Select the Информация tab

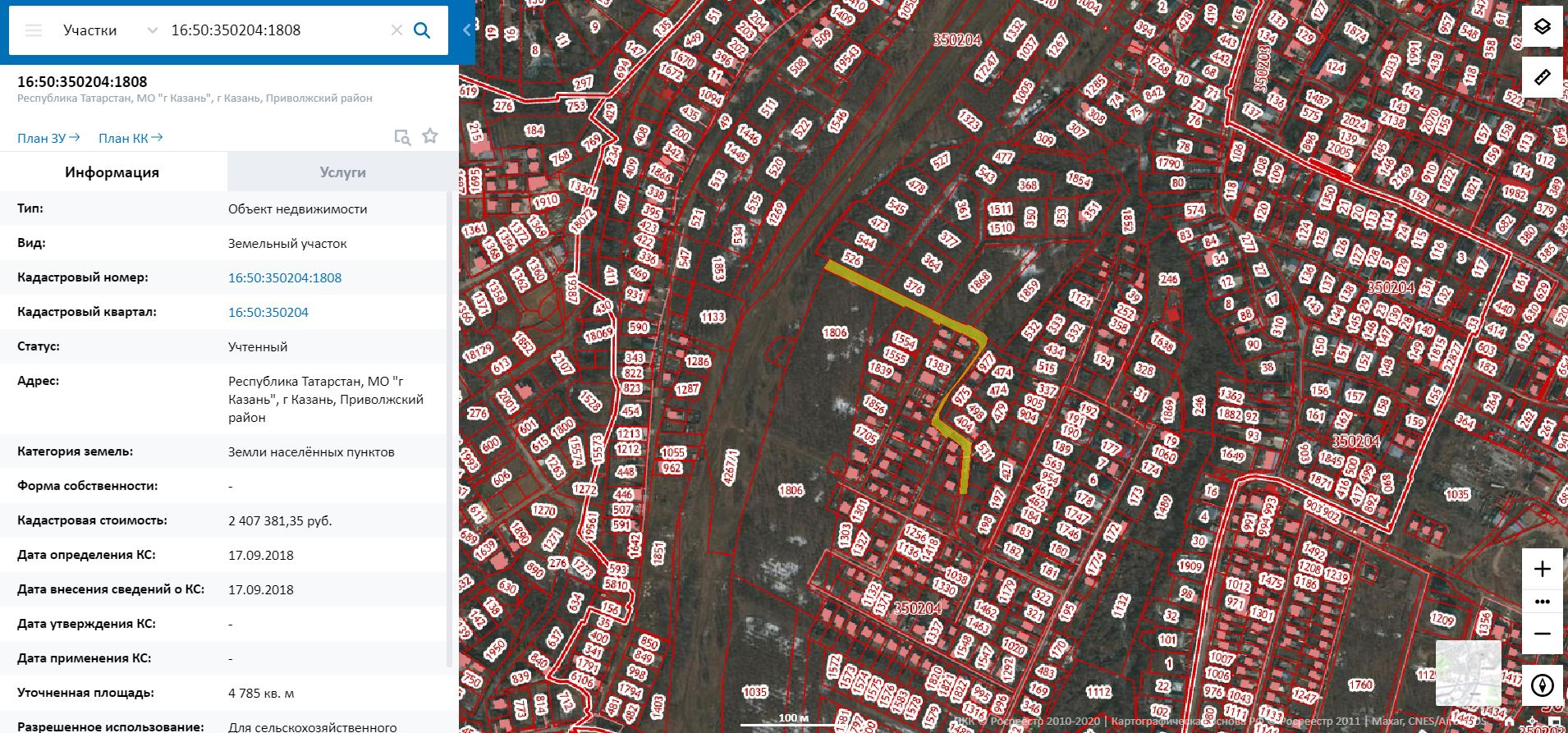tap(112, 172)
